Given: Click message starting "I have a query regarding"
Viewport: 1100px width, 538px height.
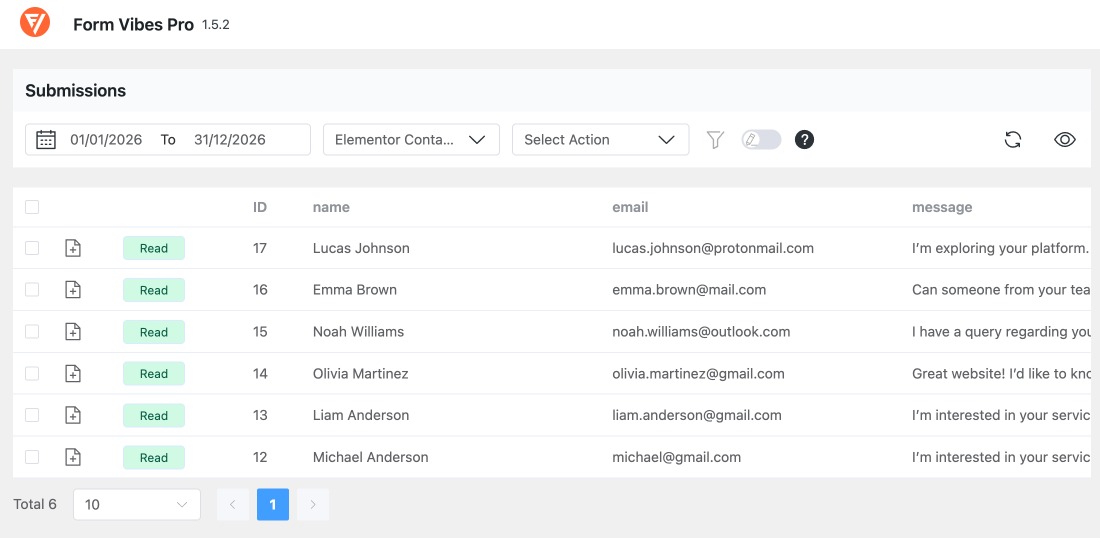Looking at the screenshot, I should click(x=1001, y=332).
